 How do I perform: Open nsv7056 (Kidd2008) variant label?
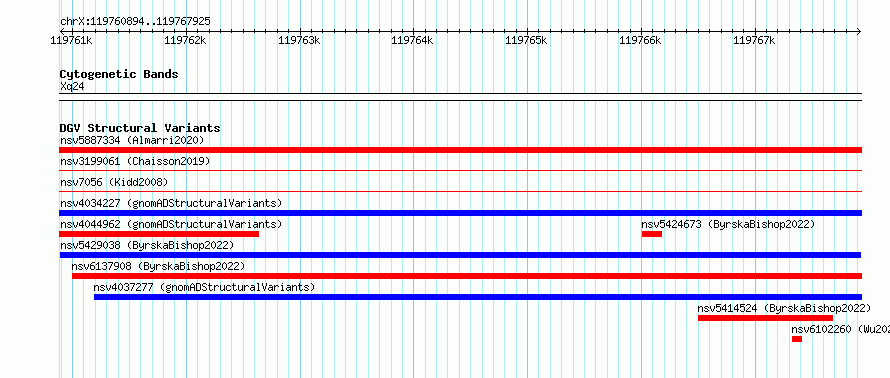[x=114, y=182]
